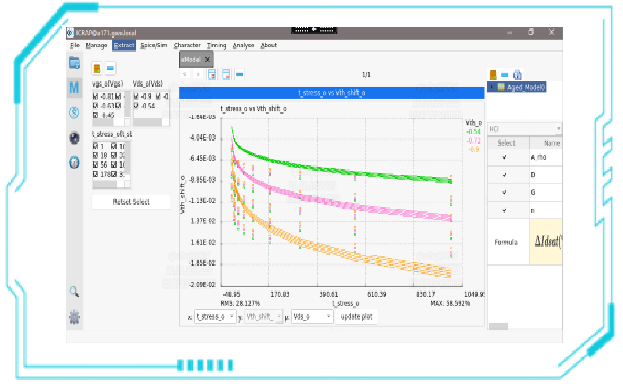Open the Spice/Sim menu
This screenshot has width=623, height=384.
(154, 45)
